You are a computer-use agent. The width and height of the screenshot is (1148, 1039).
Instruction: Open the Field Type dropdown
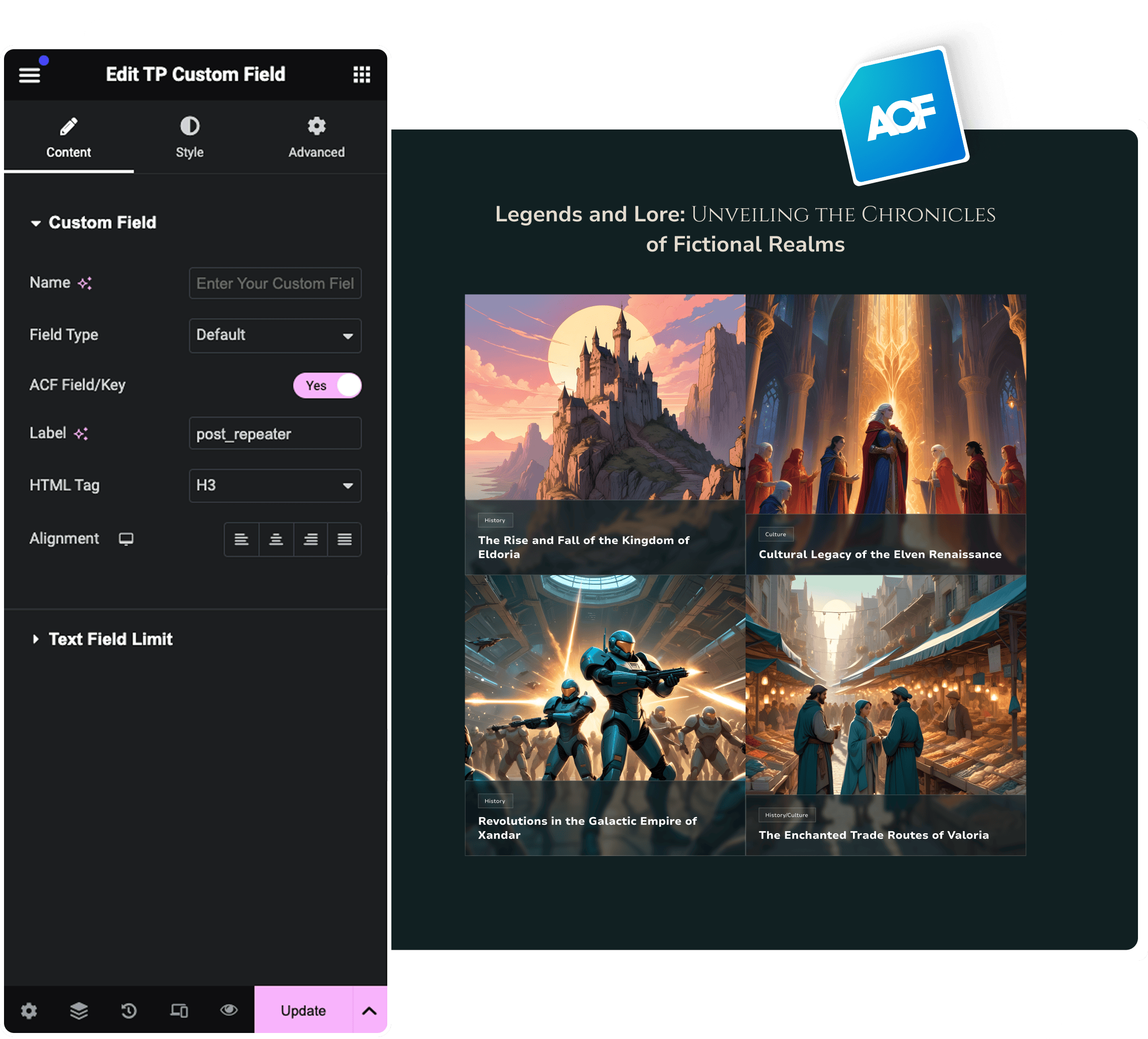point(275,335)
